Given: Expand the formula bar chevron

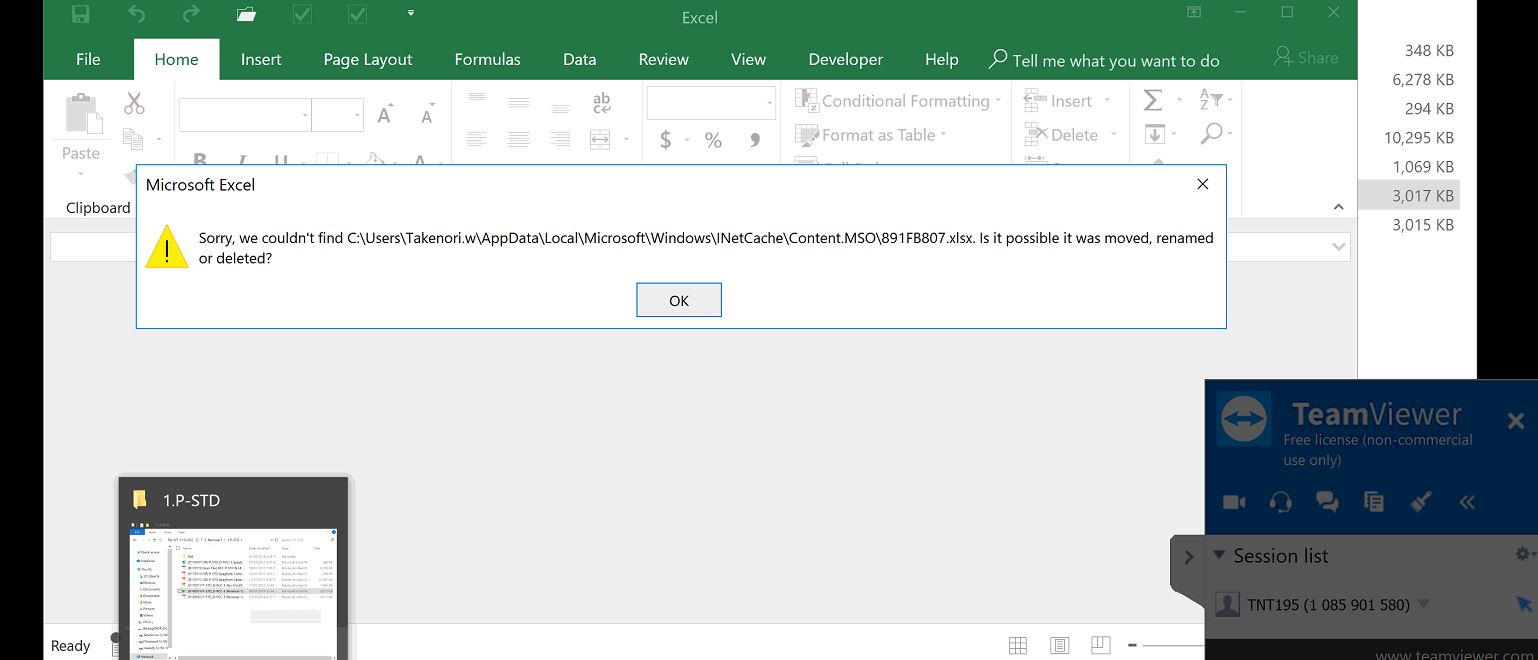Looking at the screenshot, I should tap(1339, 246).
